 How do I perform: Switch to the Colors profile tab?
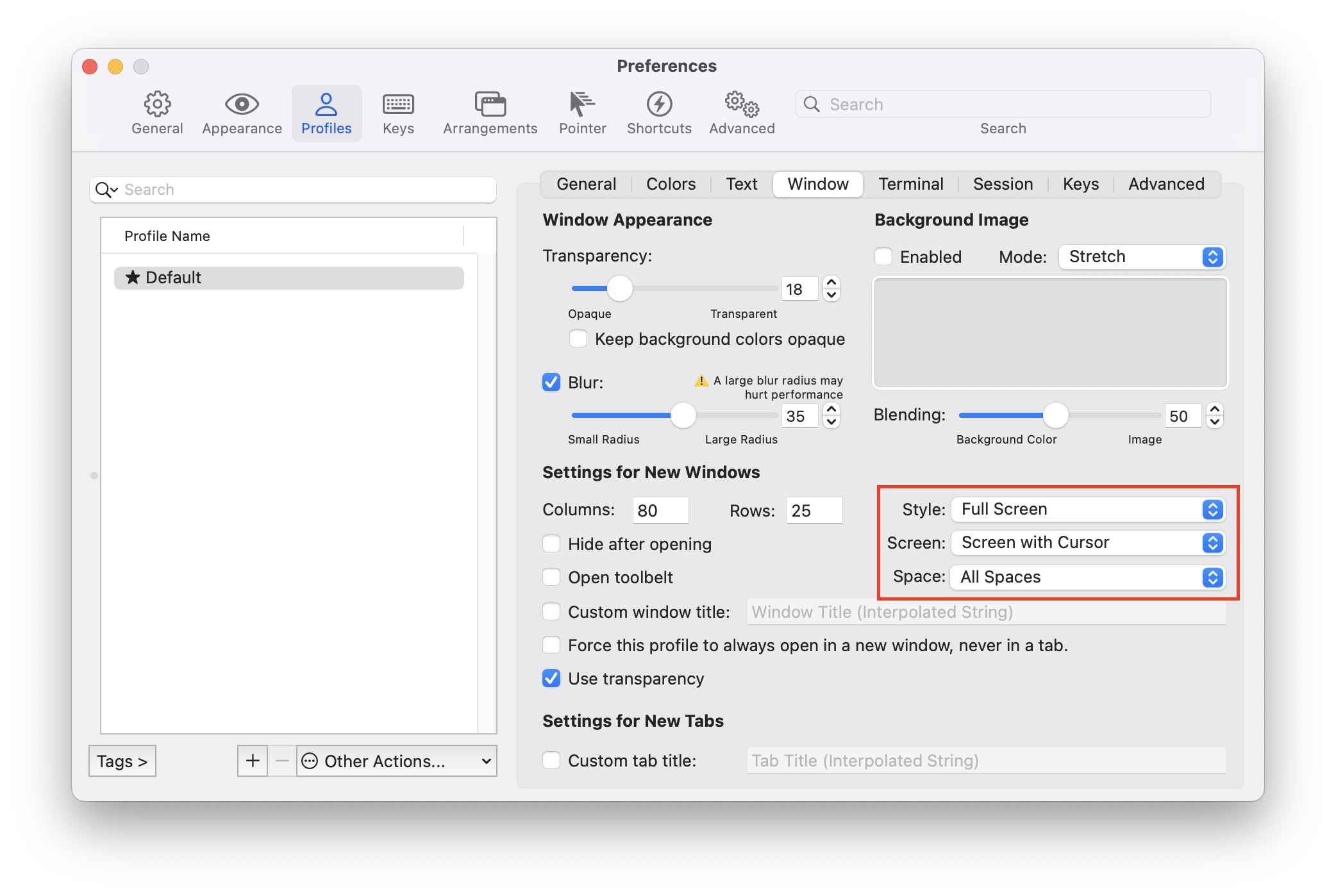coord(671,185)
